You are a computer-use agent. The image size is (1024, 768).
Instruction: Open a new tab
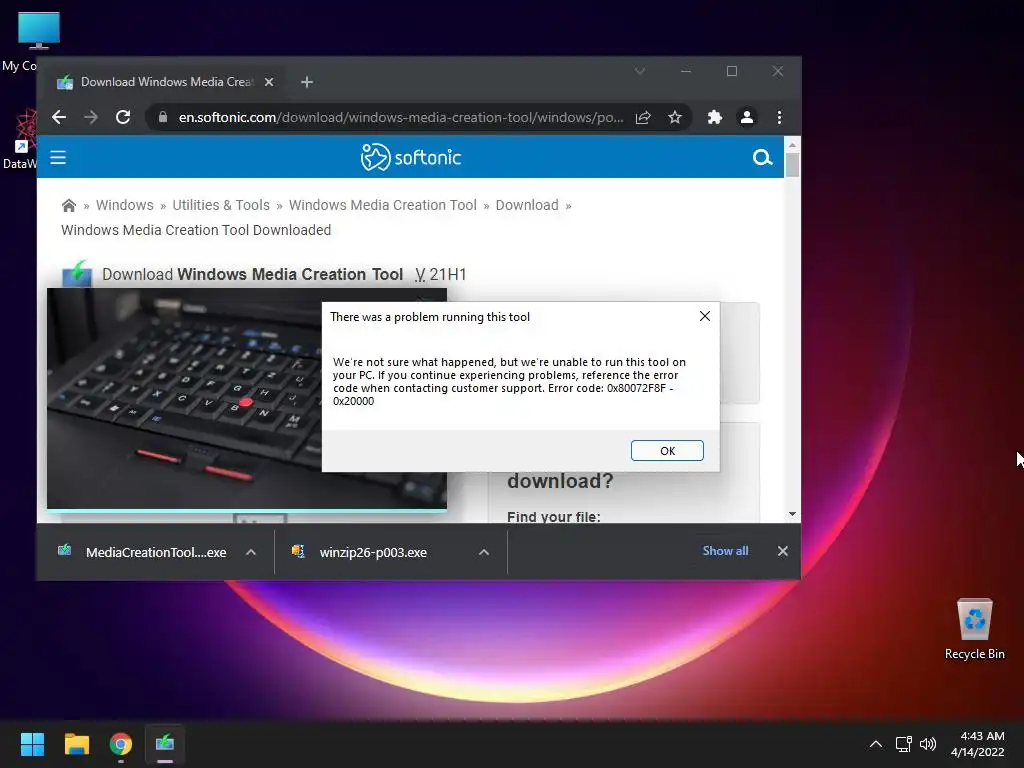pos(307,82)
